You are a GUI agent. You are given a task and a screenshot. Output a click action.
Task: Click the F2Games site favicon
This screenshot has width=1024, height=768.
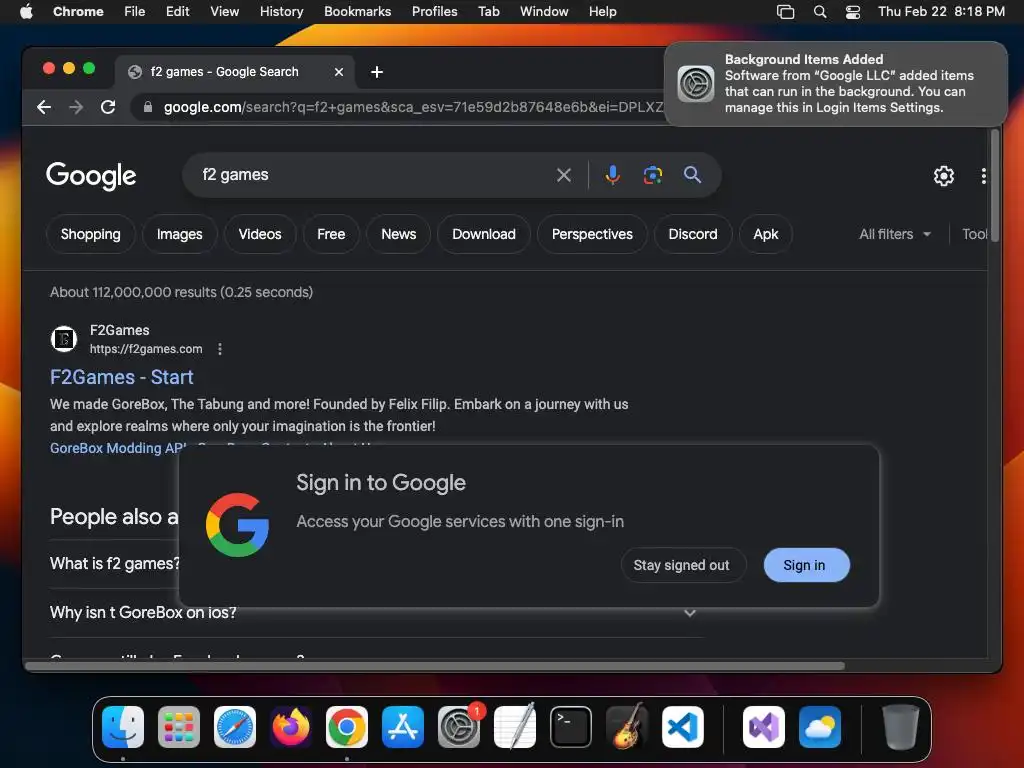pos(64,339)
